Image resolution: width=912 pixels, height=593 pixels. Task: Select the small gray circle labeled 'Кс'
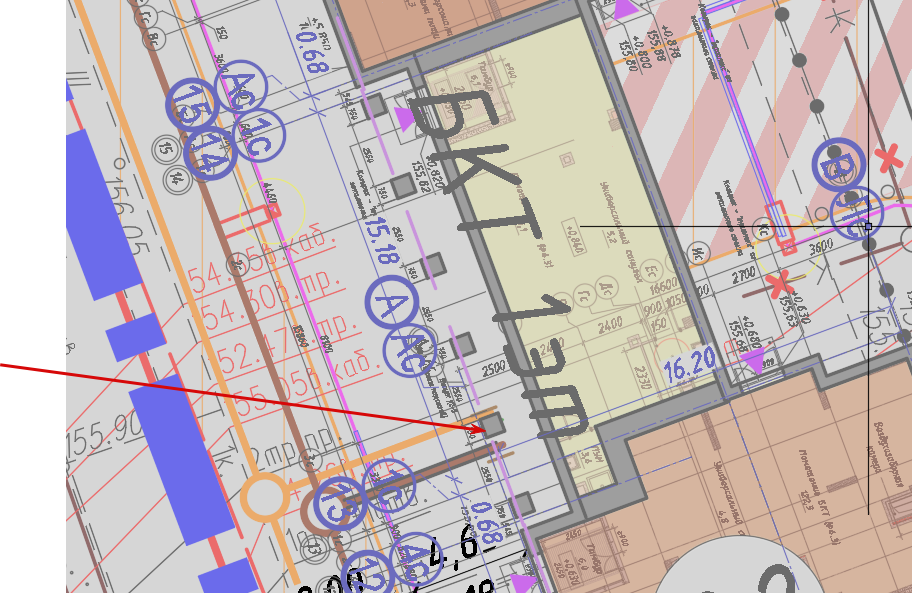coord(764,229)
